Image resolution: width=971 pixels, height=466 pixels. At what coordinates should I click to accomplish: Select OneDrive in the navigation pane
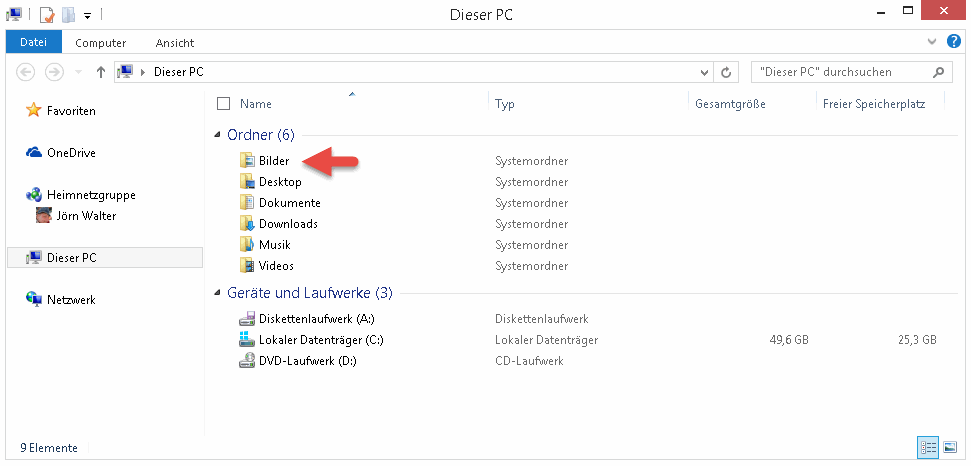pos(71,153)
